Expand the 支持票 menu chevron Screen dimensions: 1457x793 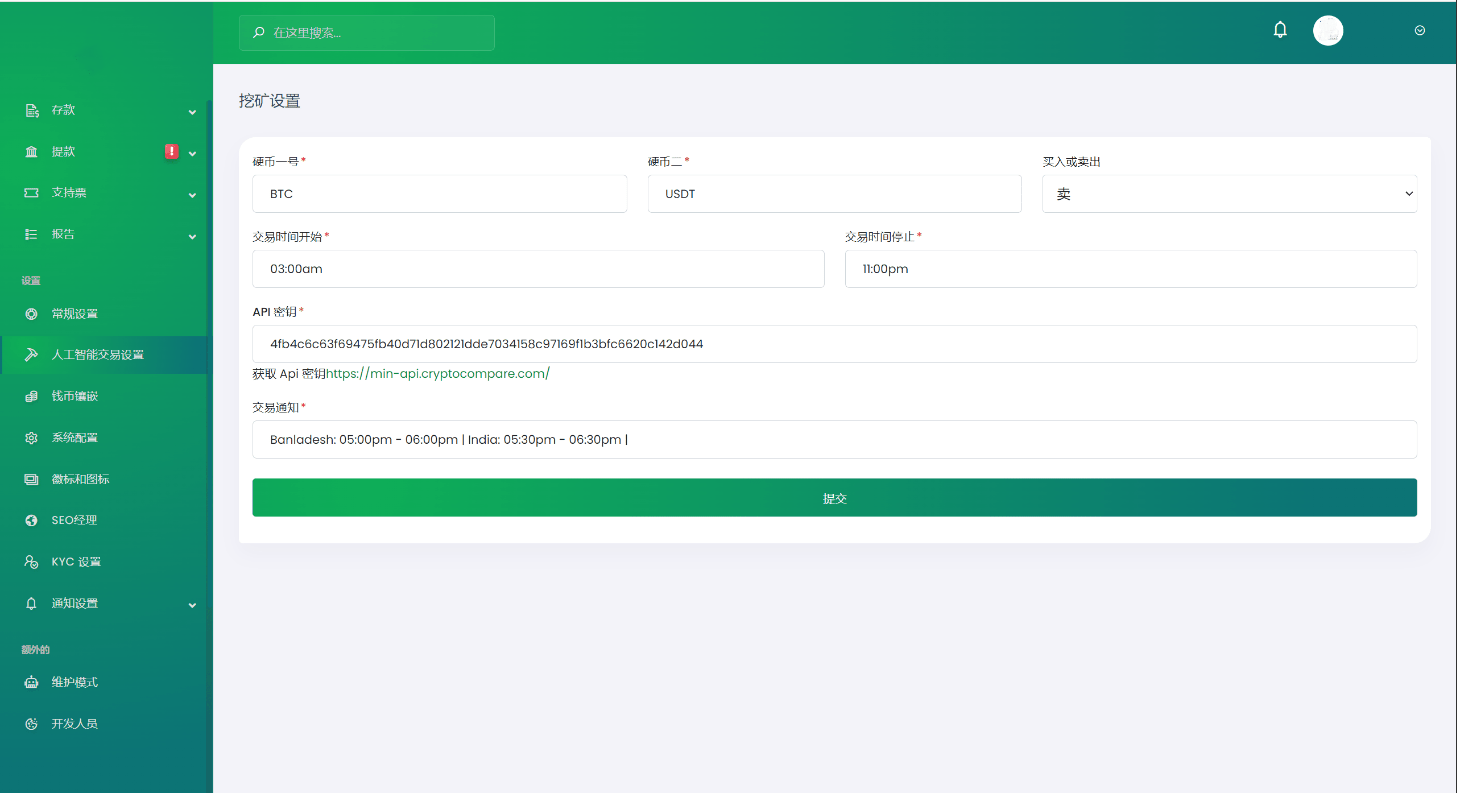[x=192, y=195]
